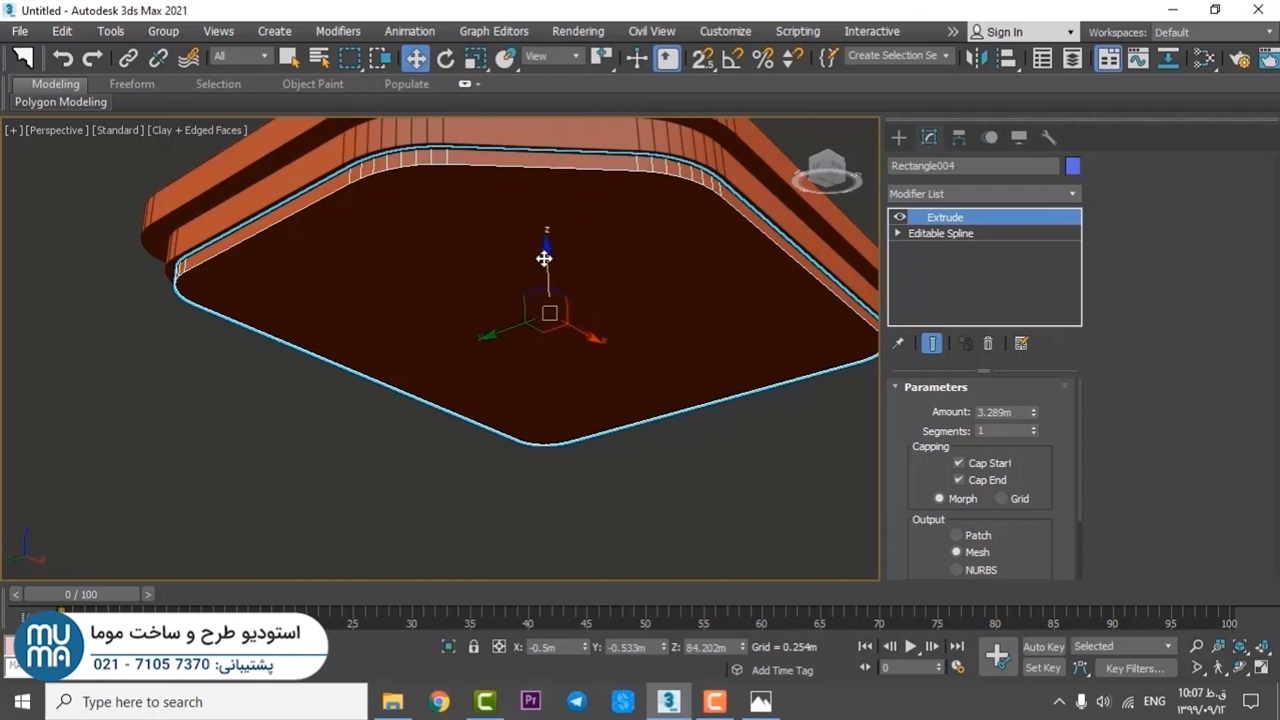Select the Grid capping radio button
This screenshot has width=1280, height=720.
pyautogui.click(x=1001, y=498)
